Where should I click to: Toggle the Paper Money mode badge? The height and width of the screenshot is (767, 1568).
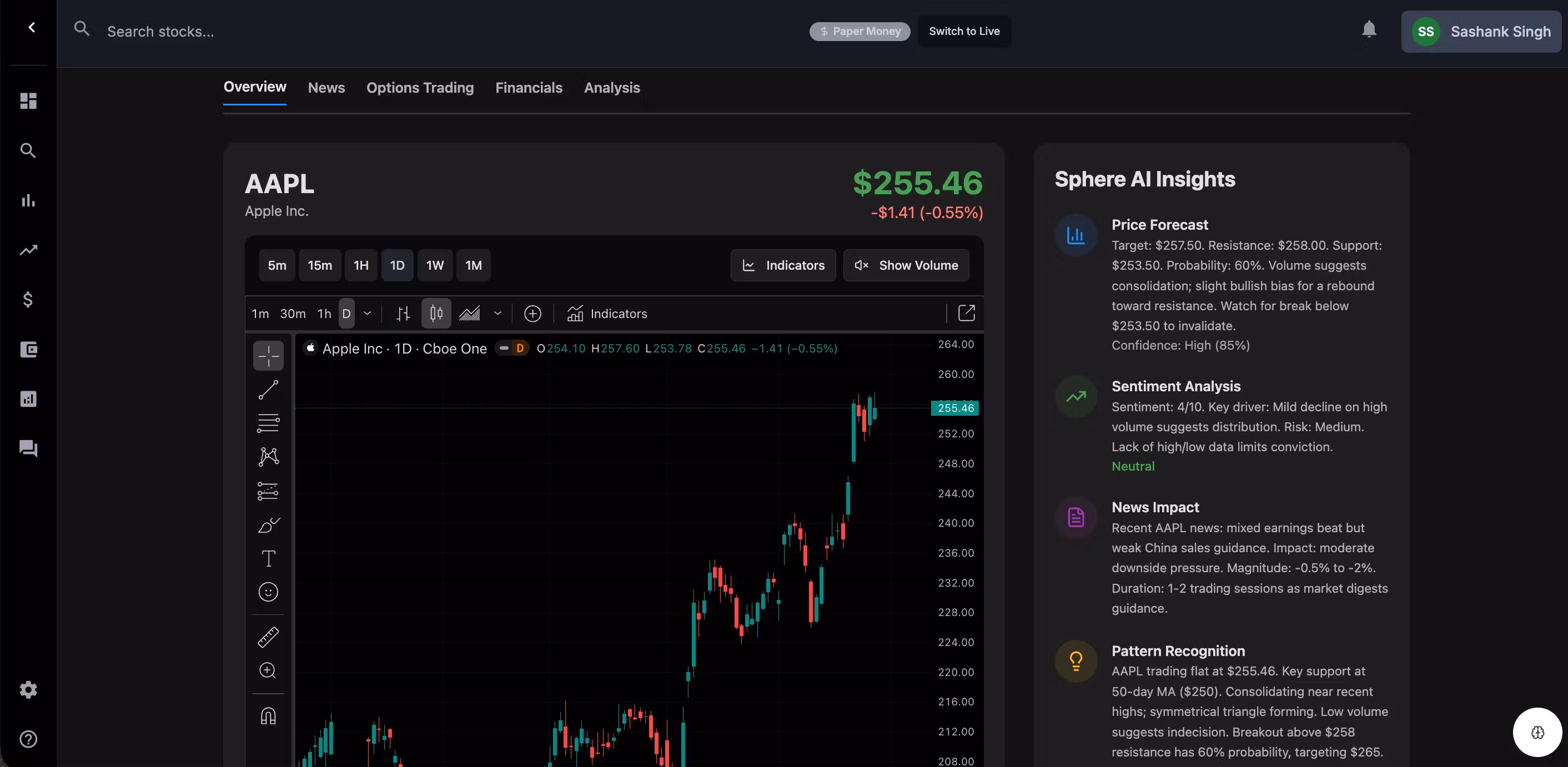tap(860, 31)
